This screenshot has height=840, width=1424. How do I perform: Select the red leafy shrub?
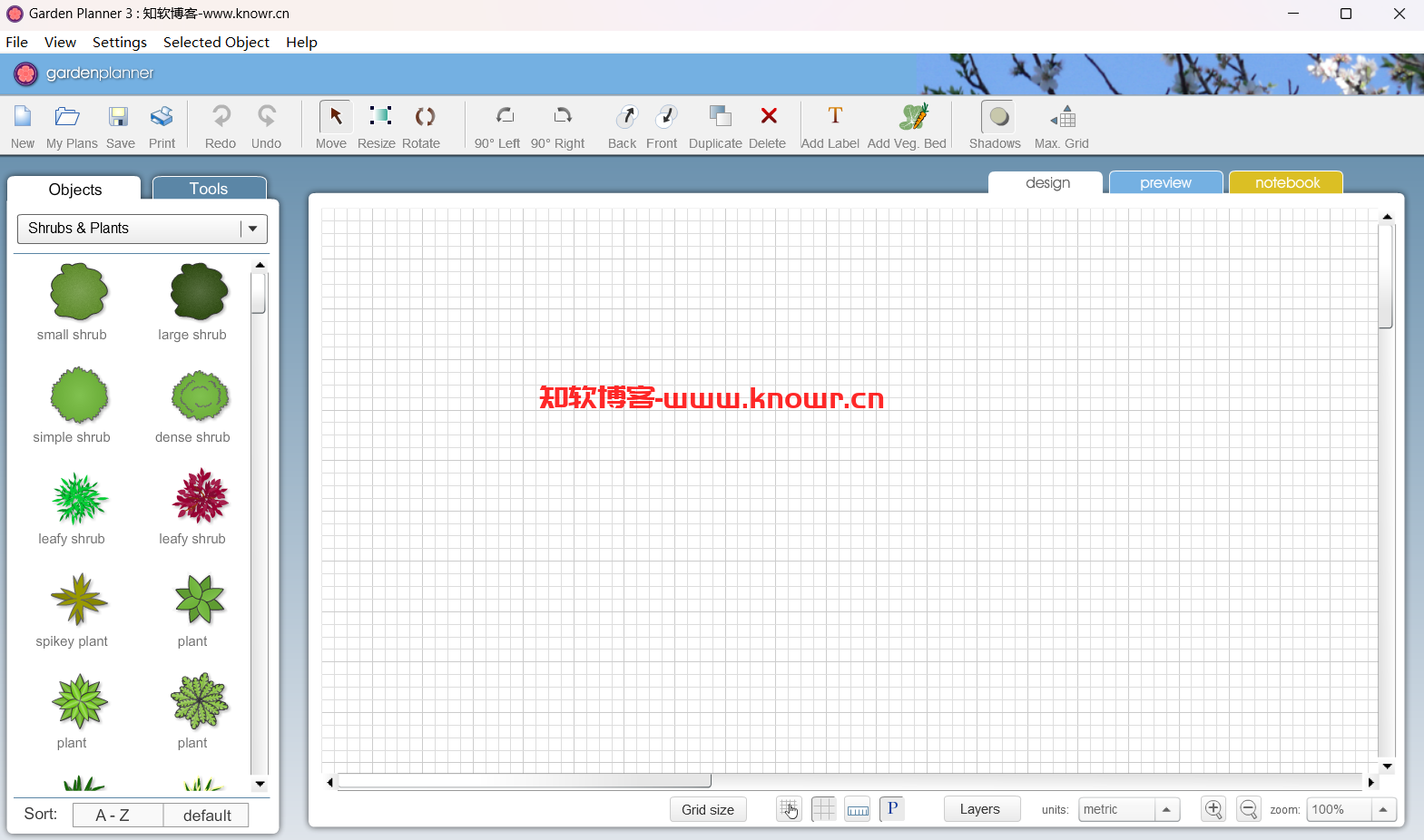point(201,496)
